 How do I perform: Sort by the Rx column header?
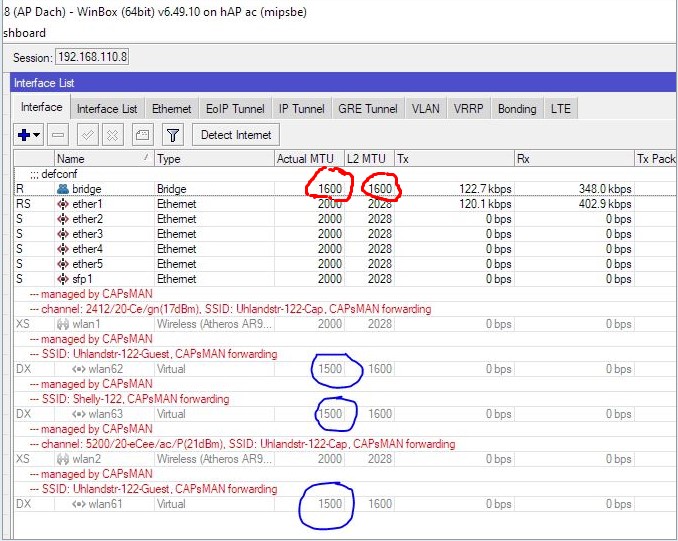(x=574, y=159)
